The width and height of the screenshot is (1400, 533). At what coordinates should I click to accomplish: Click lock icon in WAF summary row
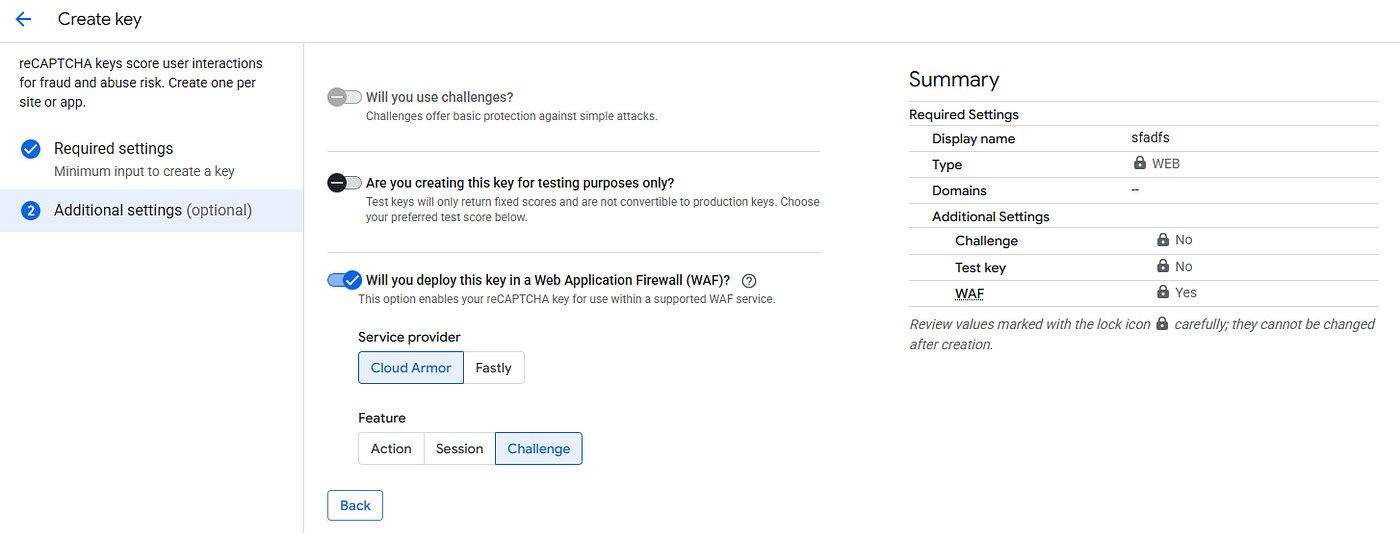[1163, 292]
